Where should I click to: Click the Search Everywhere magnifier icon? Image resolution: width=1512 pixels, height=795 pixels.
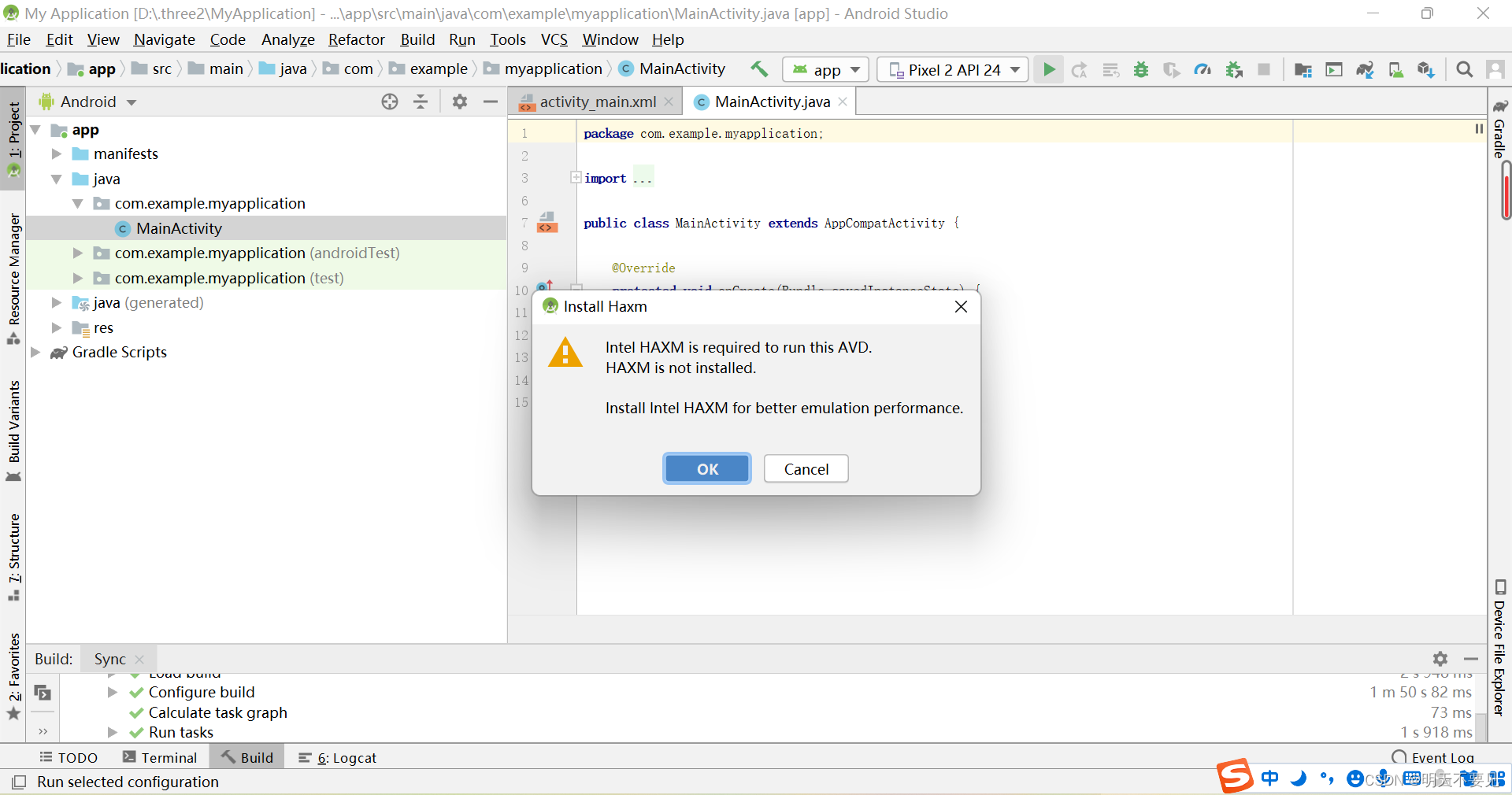point(1465,69)
